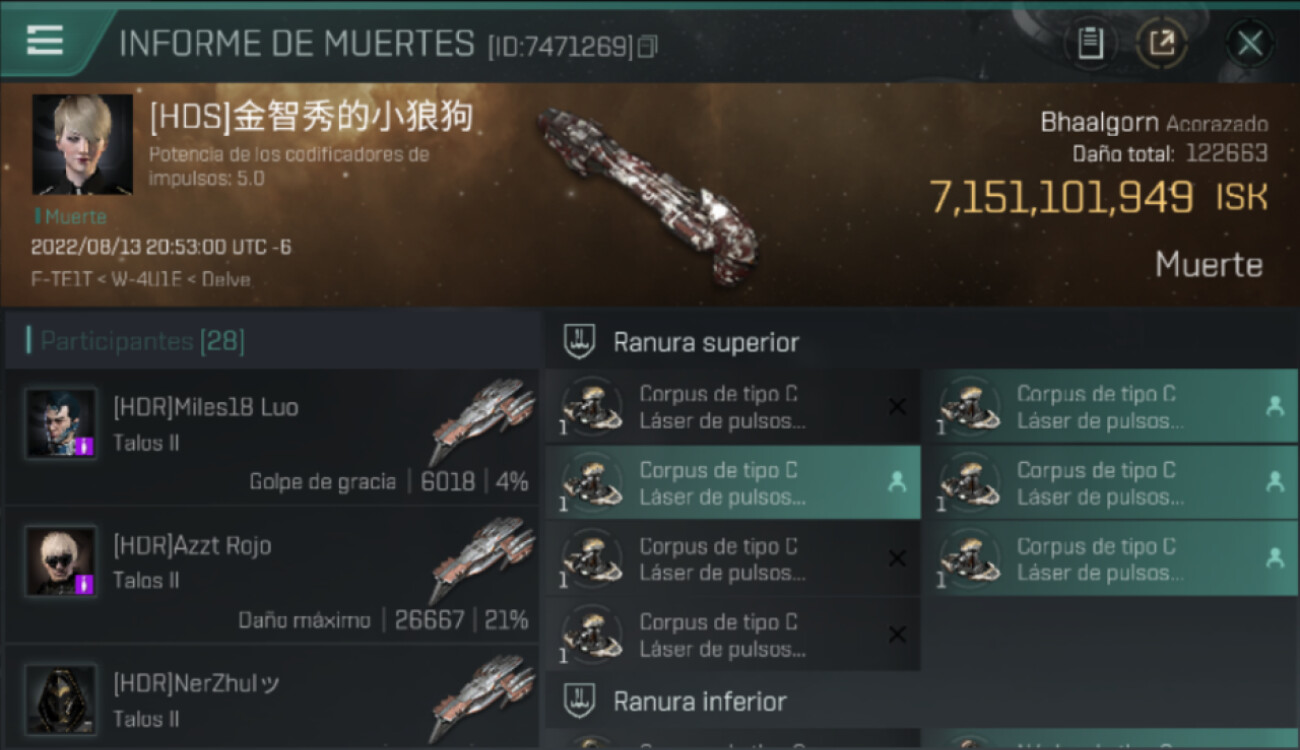The image size is (1300, 750).
Task: Click the Ranura inferior shield icon
Action: coord(580,701)
